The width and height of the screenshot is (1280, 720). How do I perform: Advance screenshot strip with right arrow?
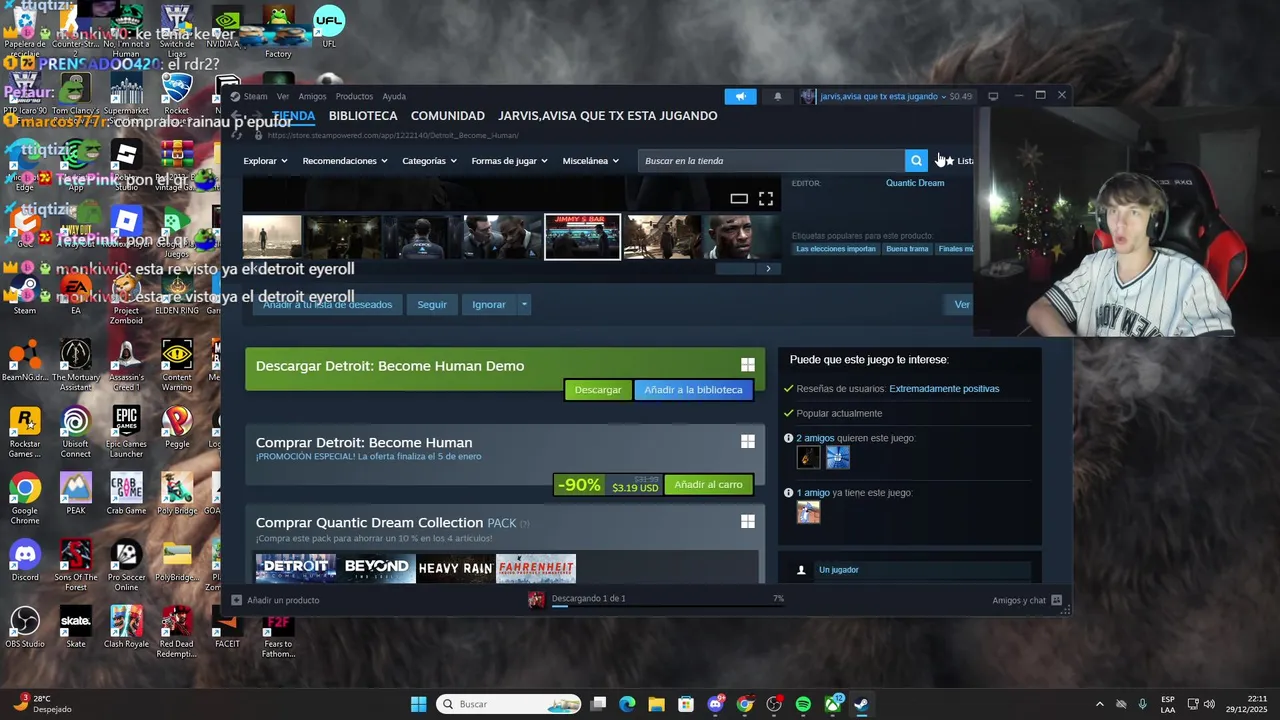coord(768,268)
